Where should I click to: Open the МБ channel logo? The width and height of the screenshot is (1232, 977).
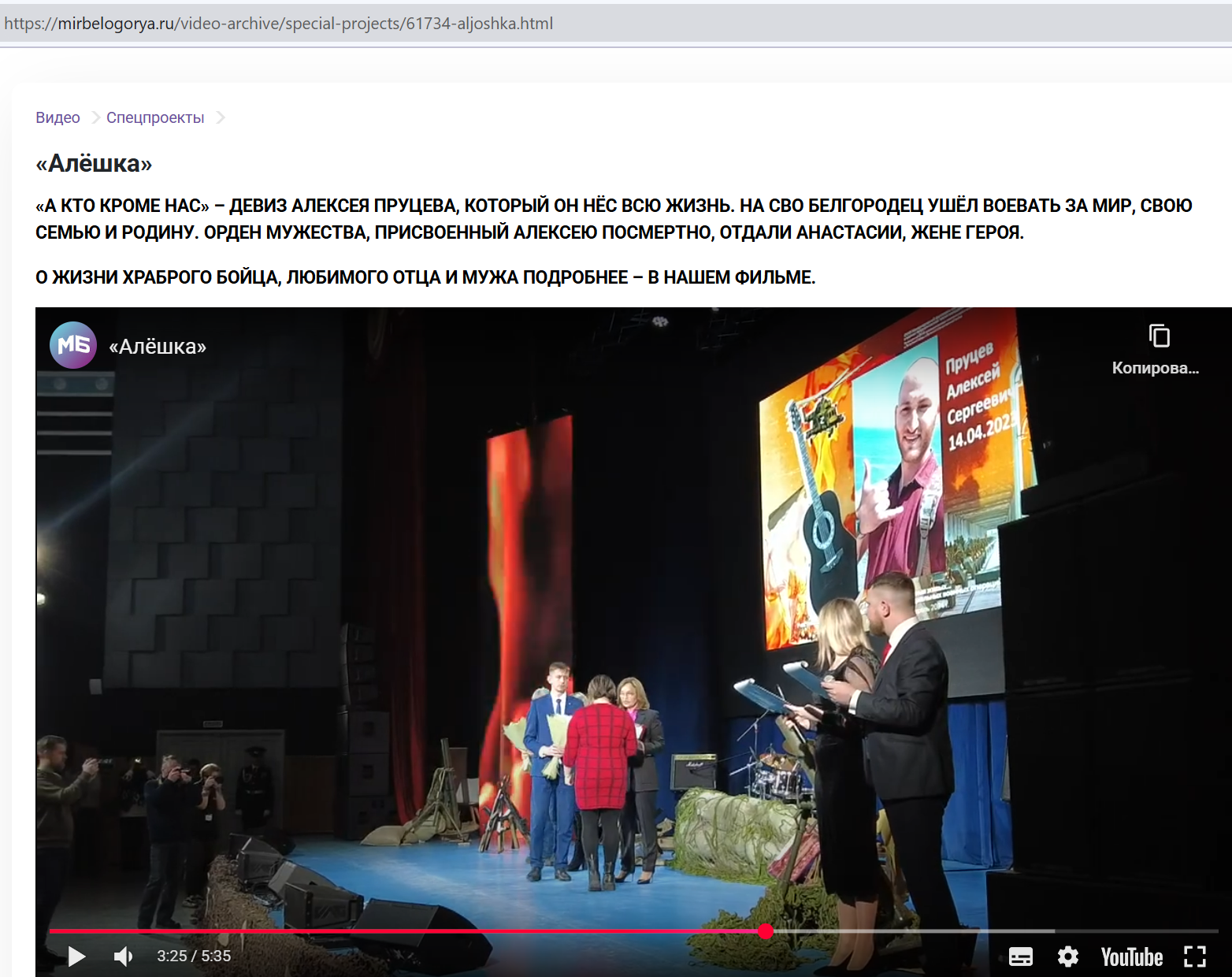(x=73, y=345)
